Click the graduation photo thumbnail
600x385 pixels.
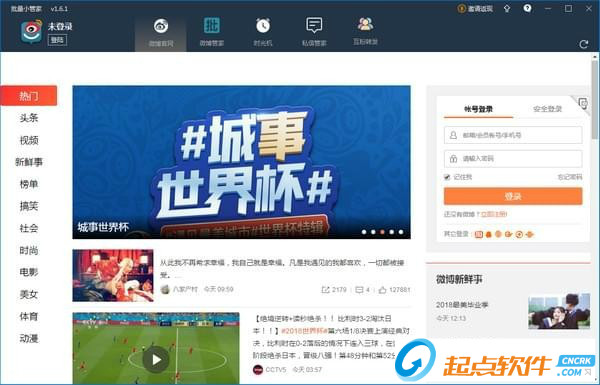[x=559, y=311]
